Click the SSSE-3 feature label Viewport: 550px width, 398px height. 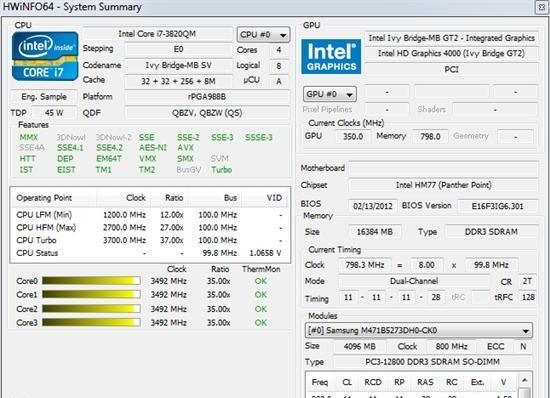tap(259, 137)
